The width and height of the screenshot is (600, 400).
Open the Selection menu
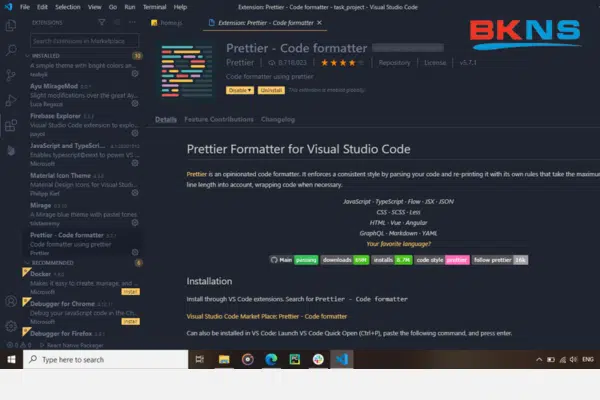[x=68, y=7]
